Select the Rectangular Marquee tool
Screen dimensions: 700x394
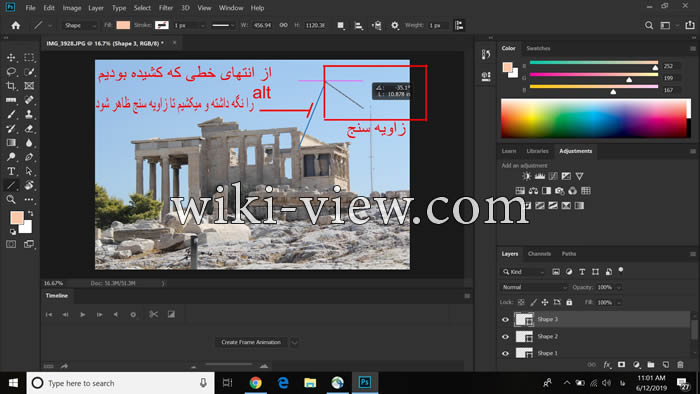[29, 58]
